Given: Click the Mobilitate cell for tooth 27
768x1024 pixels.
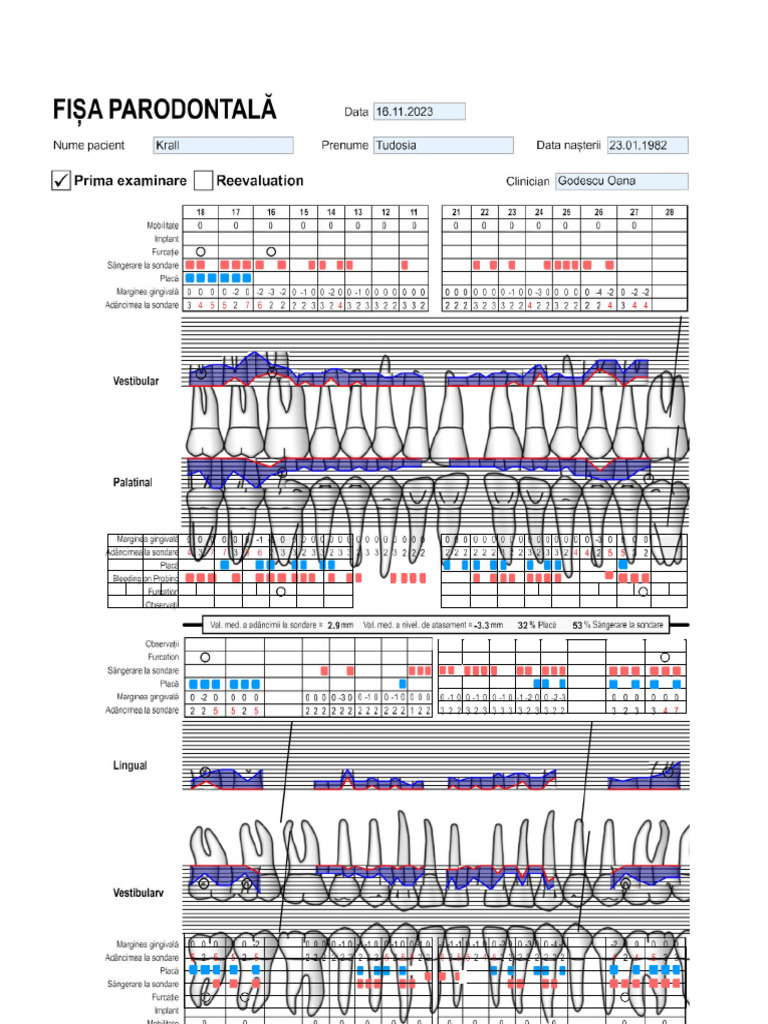Looking at the screenshot, I should (x=634, y=225).
